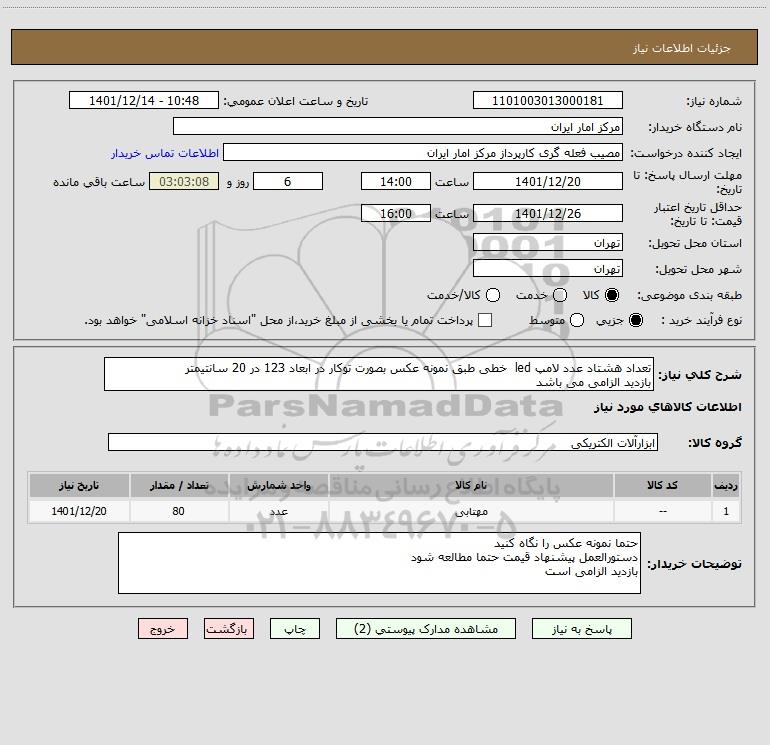Click the بازگشت back button
Image resolution: width=770 pixels, height=745 pixels.
[x=229, y=629]
